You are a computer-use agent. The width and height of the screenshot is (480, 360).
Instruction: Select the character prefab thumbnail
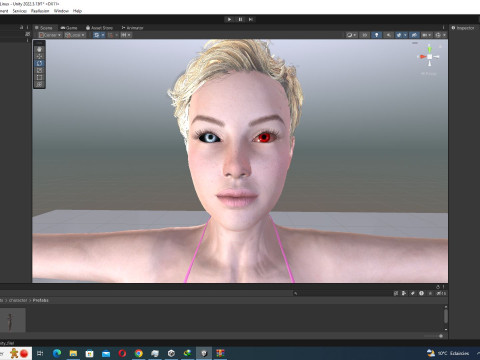[x=12, y=320]
